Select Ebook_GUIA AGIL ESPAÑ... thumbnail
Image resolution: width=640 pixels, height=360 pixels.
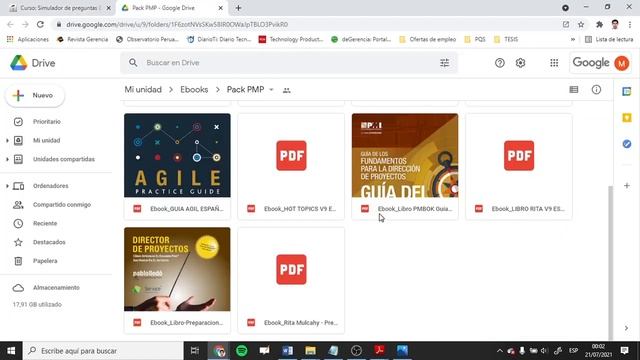tap(177, 155)
